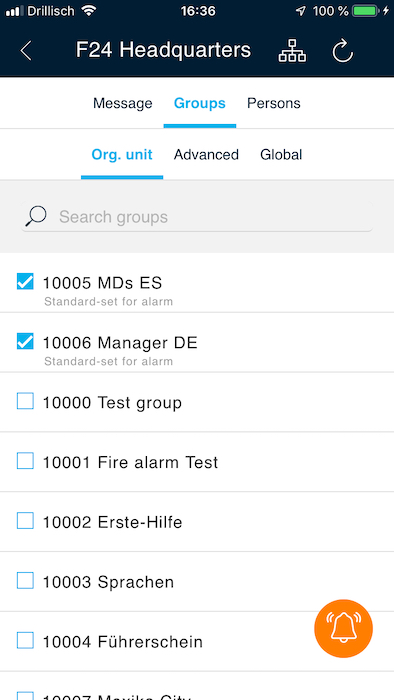The image size is (394, 700).
Task: Focus the Search groups input field
Action: 197,217
